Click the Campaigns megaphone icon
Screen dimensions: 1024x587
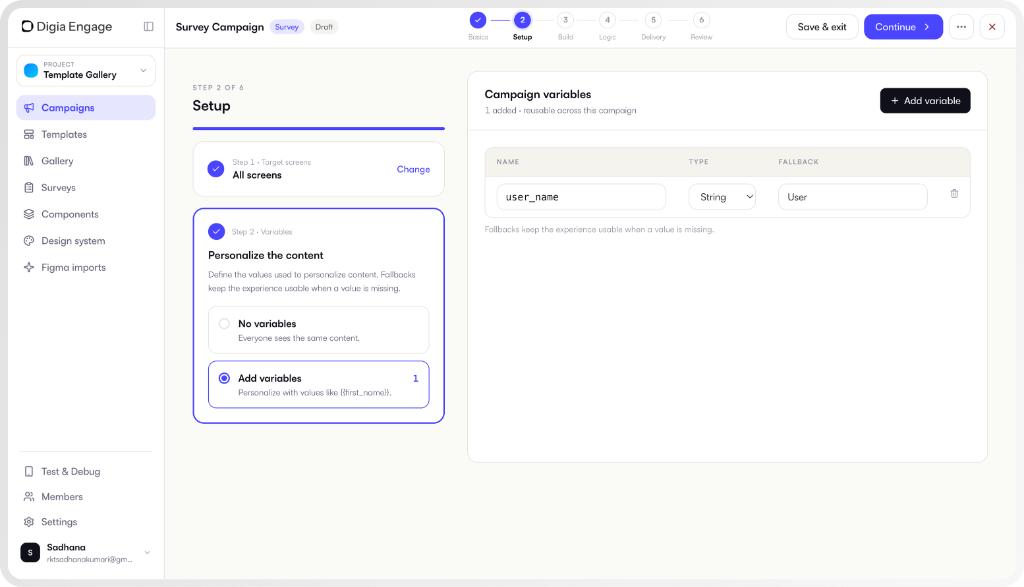[29, 108]
